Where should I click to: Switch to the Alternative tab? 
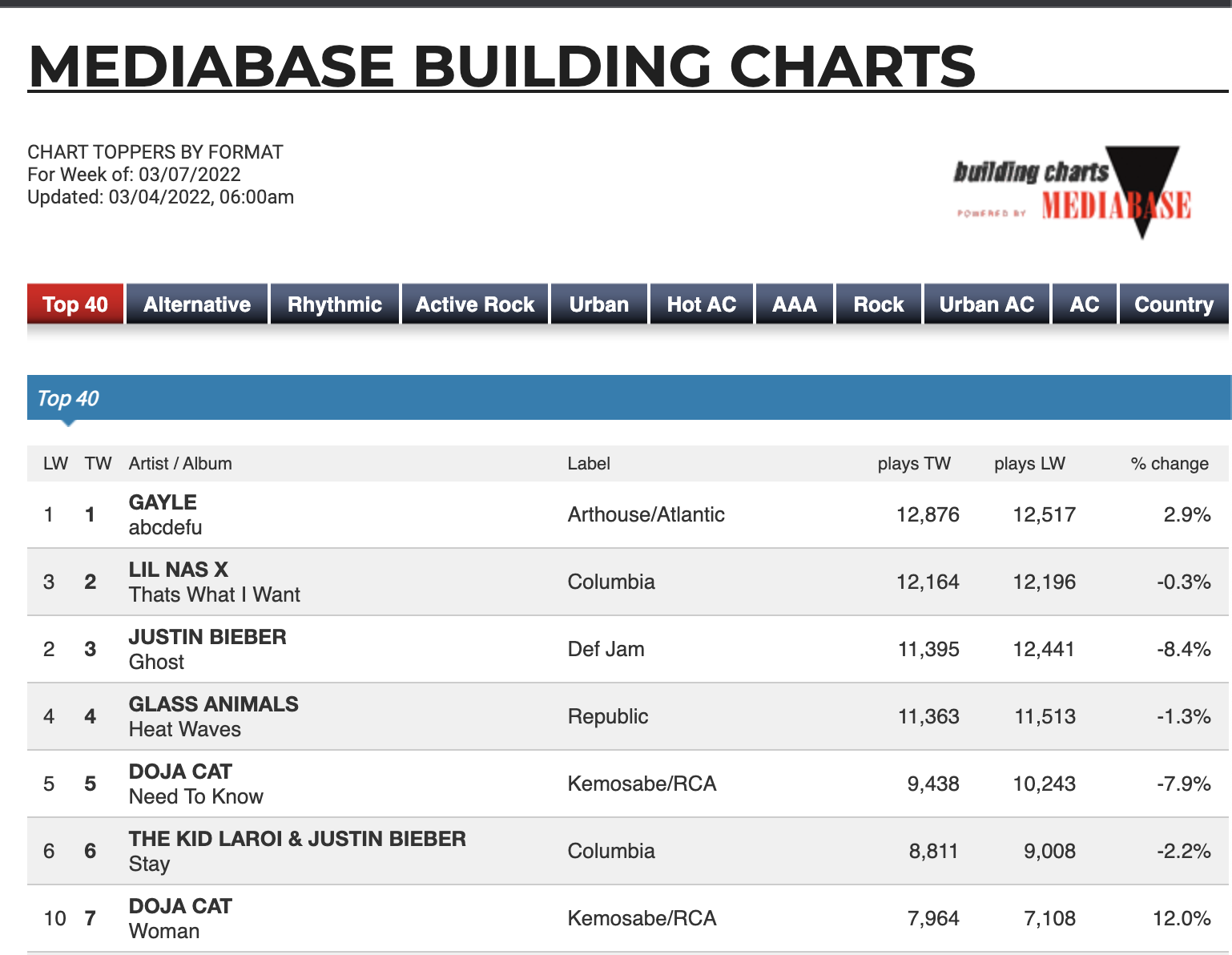coord(197,304)
